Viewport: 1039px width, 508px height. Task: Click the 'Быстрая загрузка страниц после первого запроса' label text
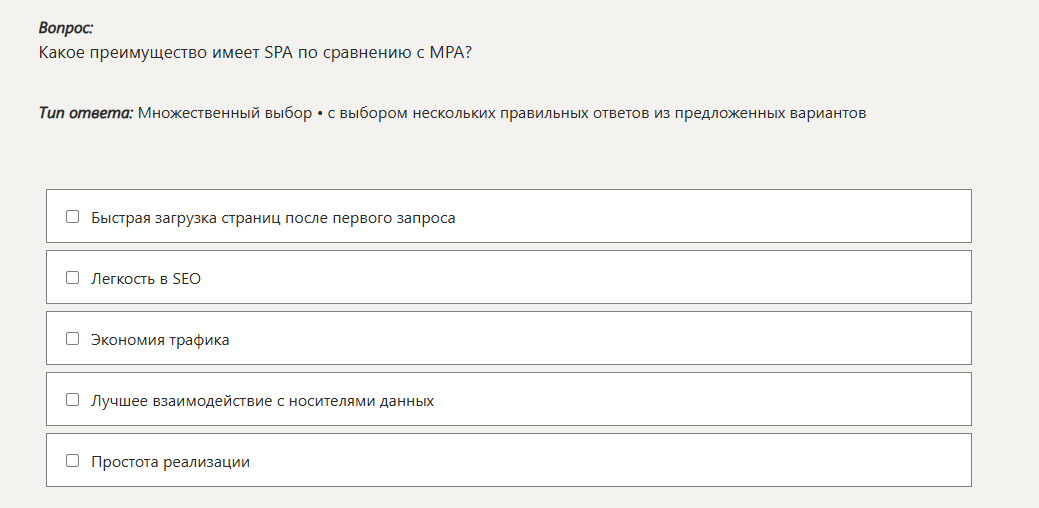273,218
